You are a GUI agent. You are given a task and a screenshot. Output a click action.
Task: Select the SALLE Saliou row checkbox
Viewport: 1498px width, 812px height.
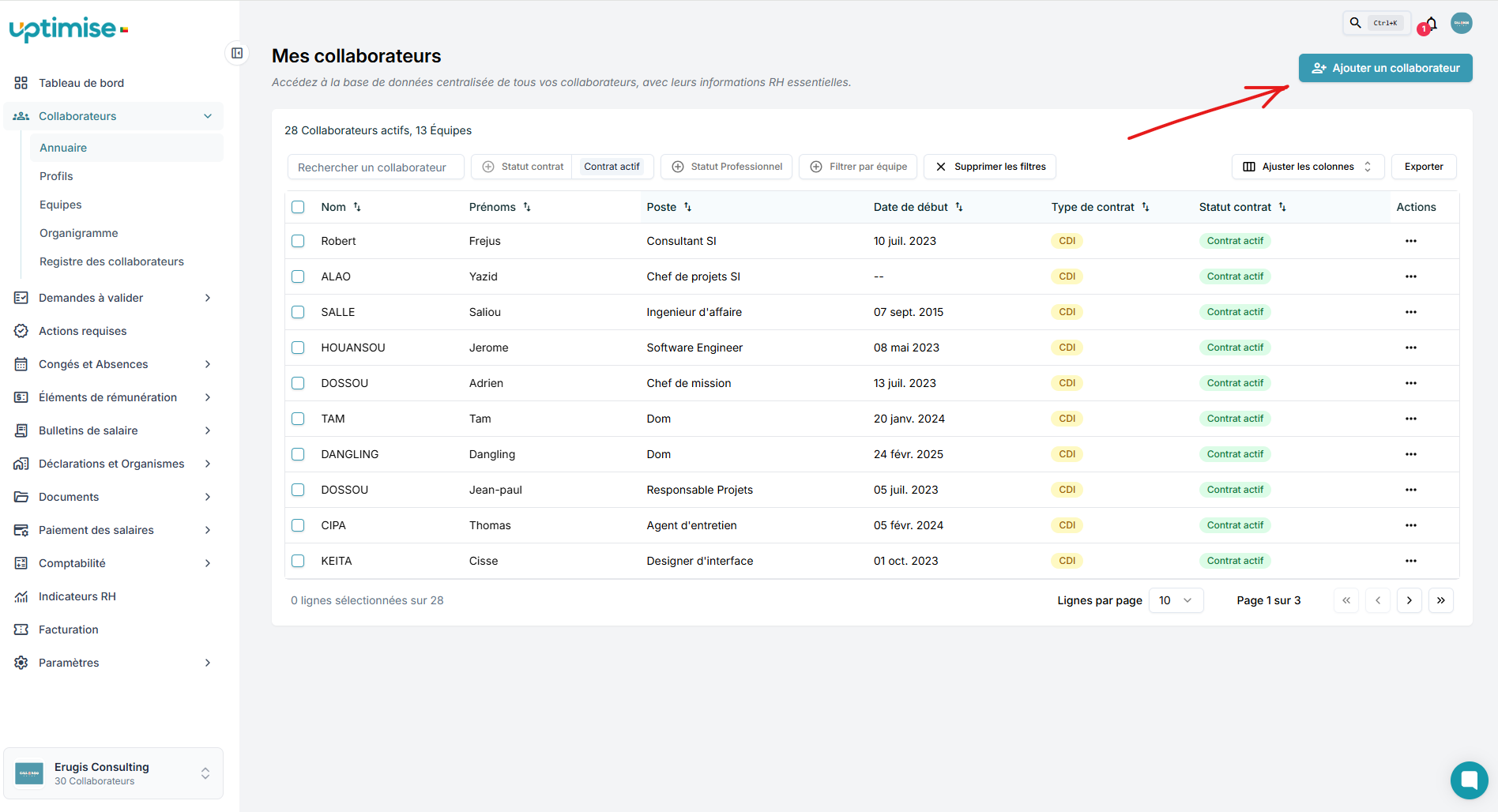click(298, 312)
